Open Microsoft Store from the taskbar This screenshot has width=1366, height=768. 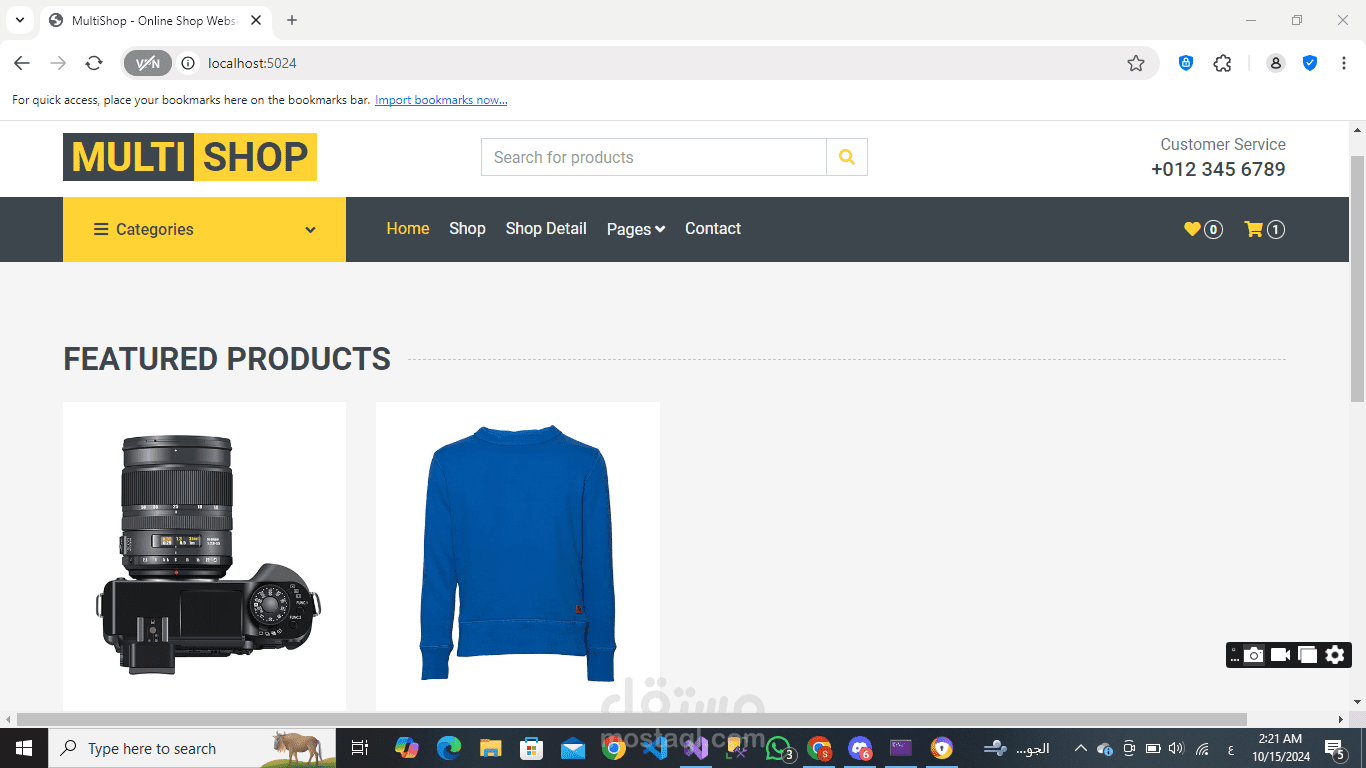(x=531, y=748)
